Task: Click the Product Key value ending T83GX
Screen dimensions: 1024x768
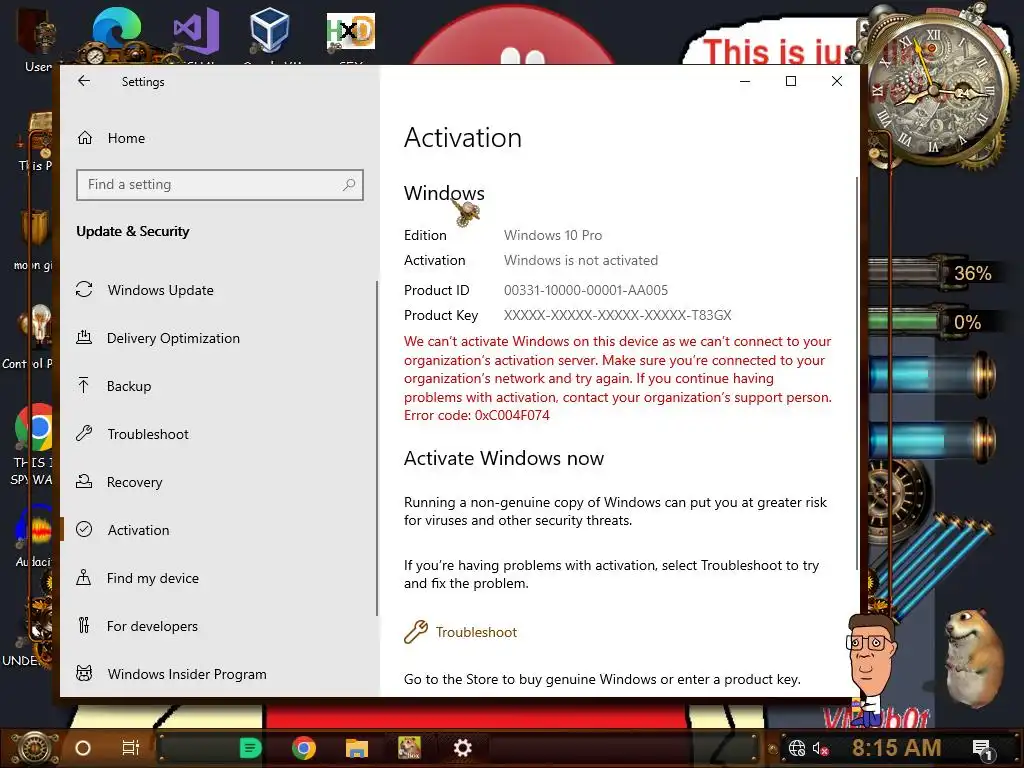Action: 617,315
